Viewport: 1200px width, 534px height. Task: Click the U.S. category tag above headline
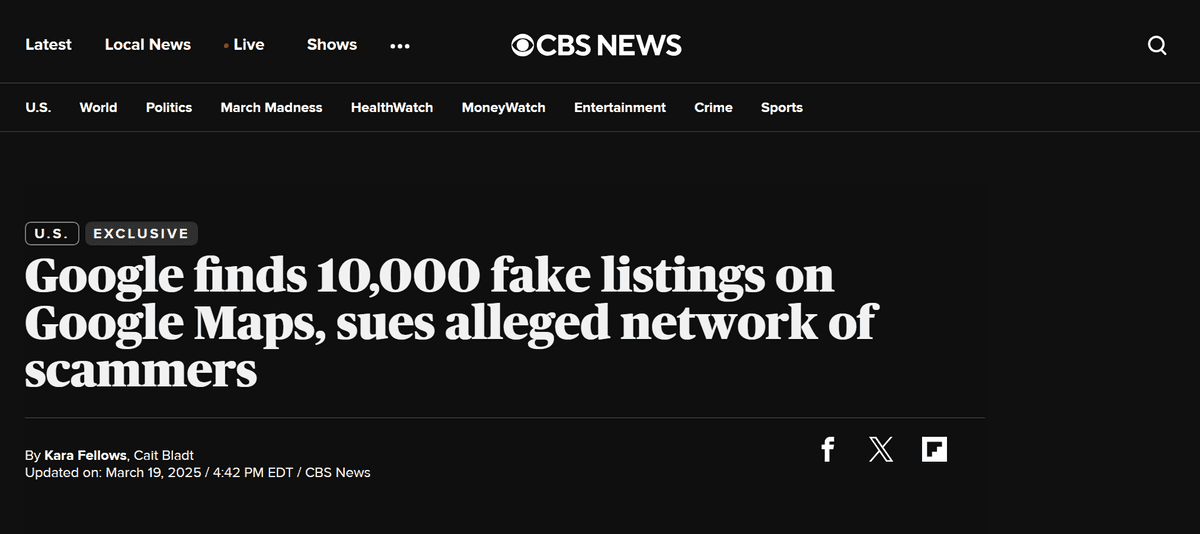click(52, 233)
